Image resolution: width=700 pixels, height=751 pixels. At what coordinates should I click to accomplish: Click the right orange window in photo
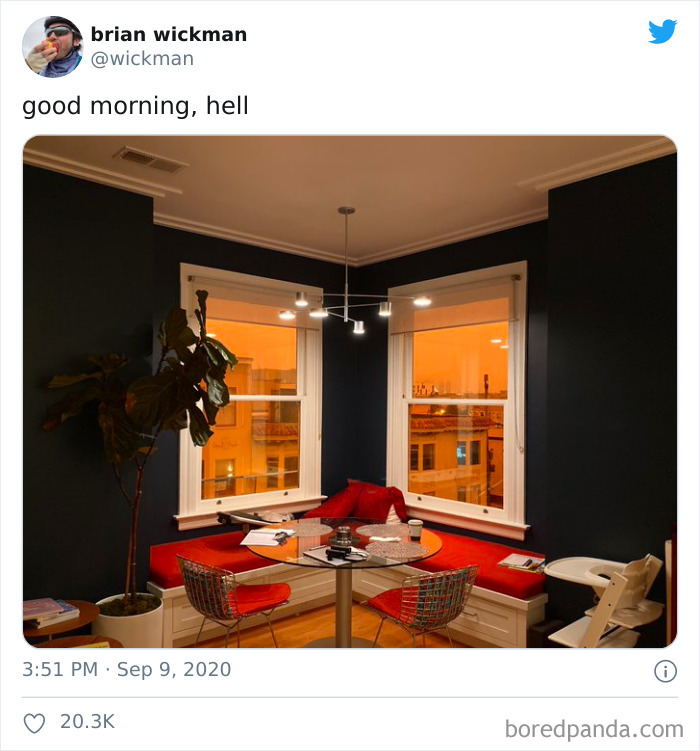click(456, 395)
